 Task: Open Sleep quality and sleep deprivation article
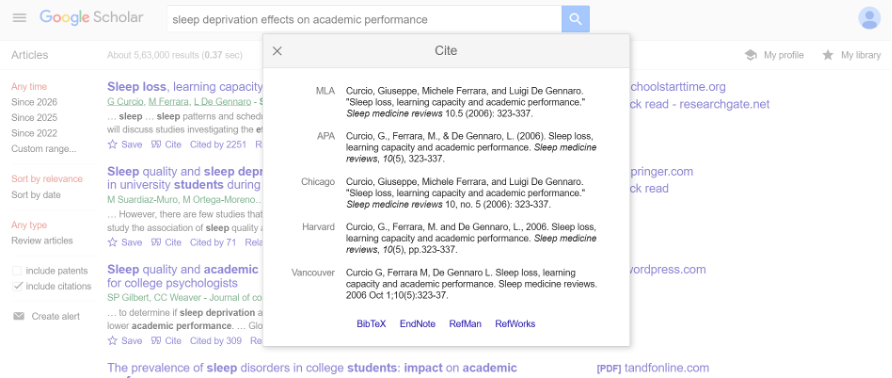point(185,178)
